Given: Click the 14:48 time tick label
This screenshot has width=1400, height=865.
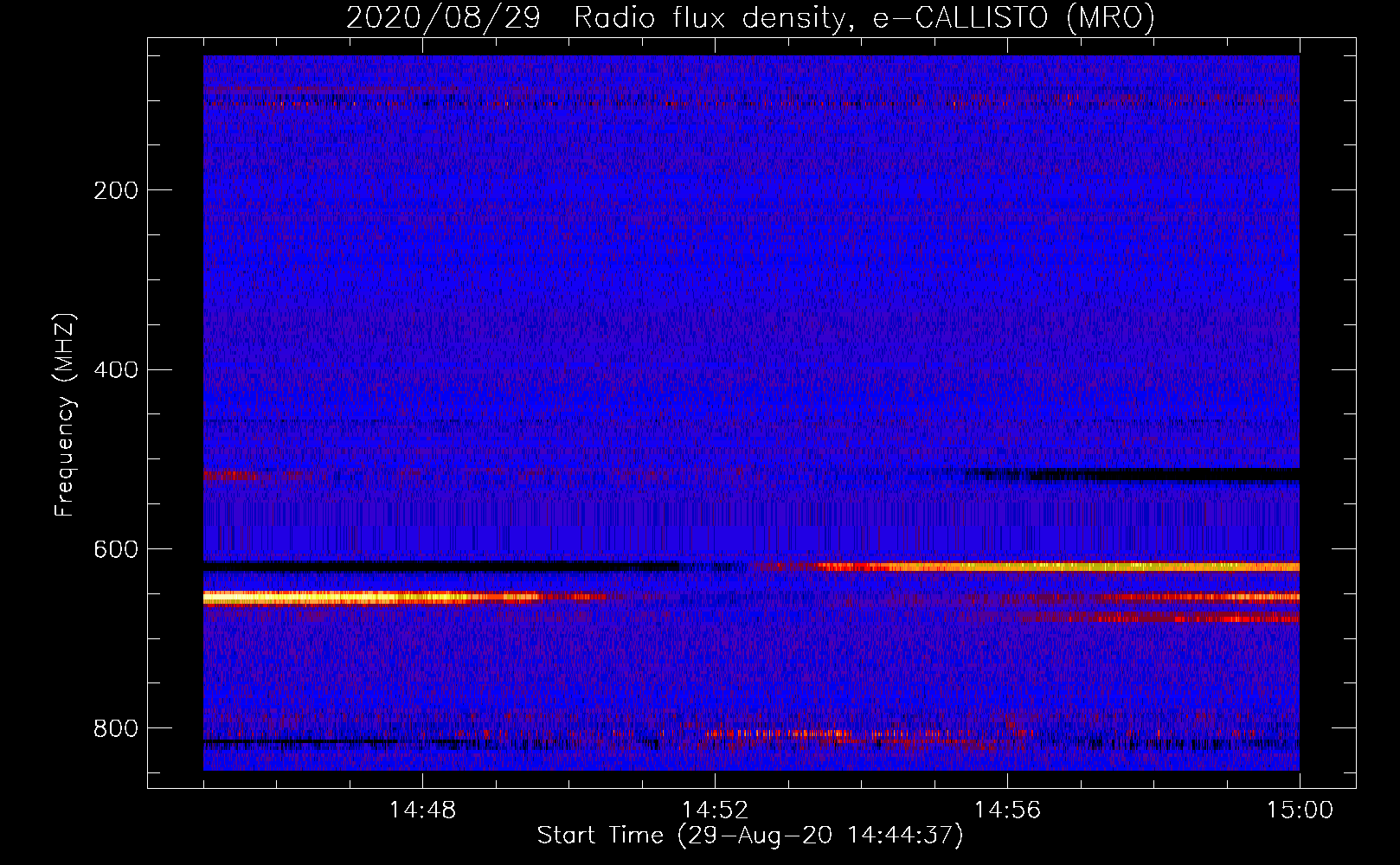Looking at the screenshot, I should pos(422,811).
